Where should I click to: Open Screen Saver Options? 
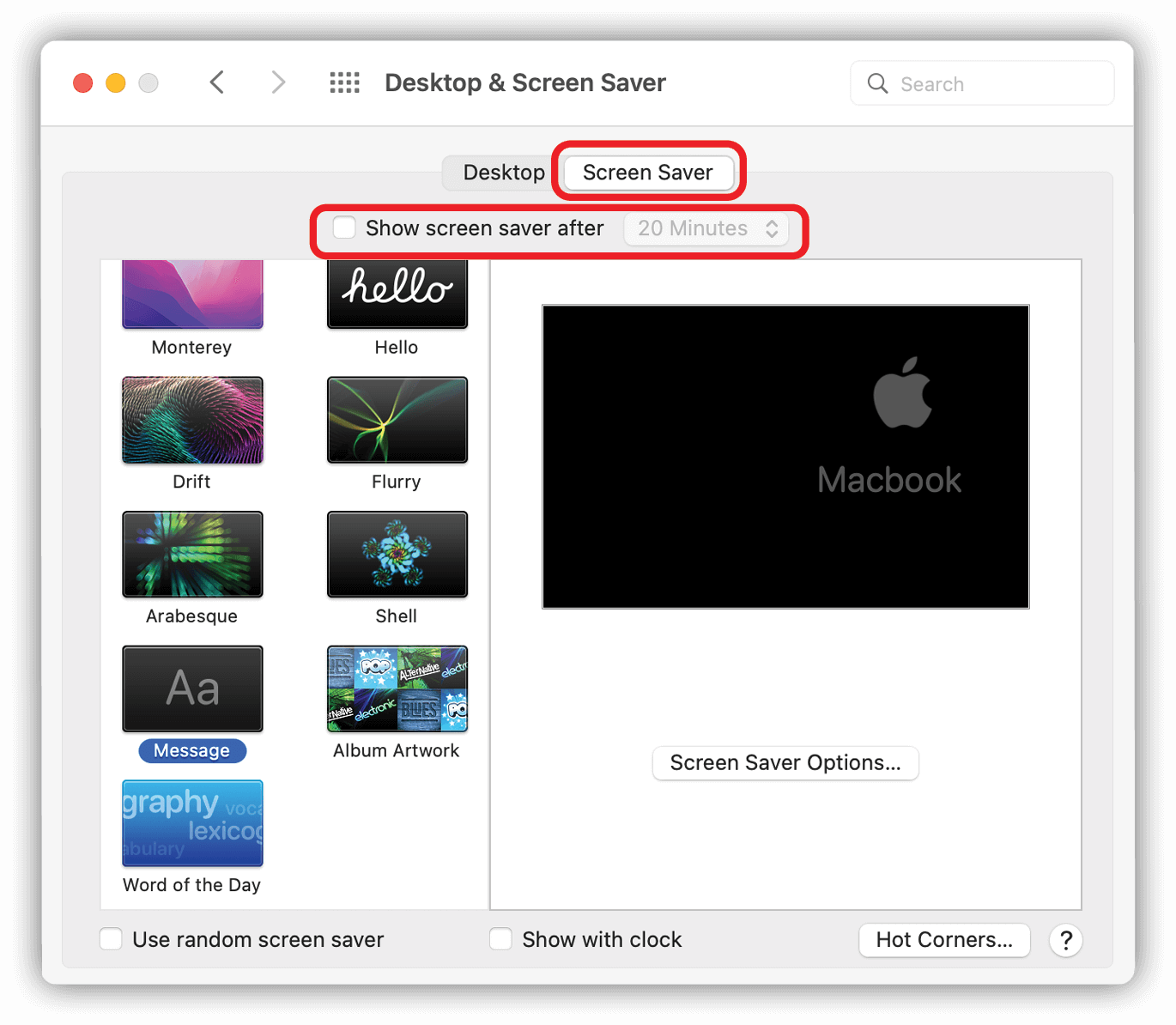coord(785,763)
